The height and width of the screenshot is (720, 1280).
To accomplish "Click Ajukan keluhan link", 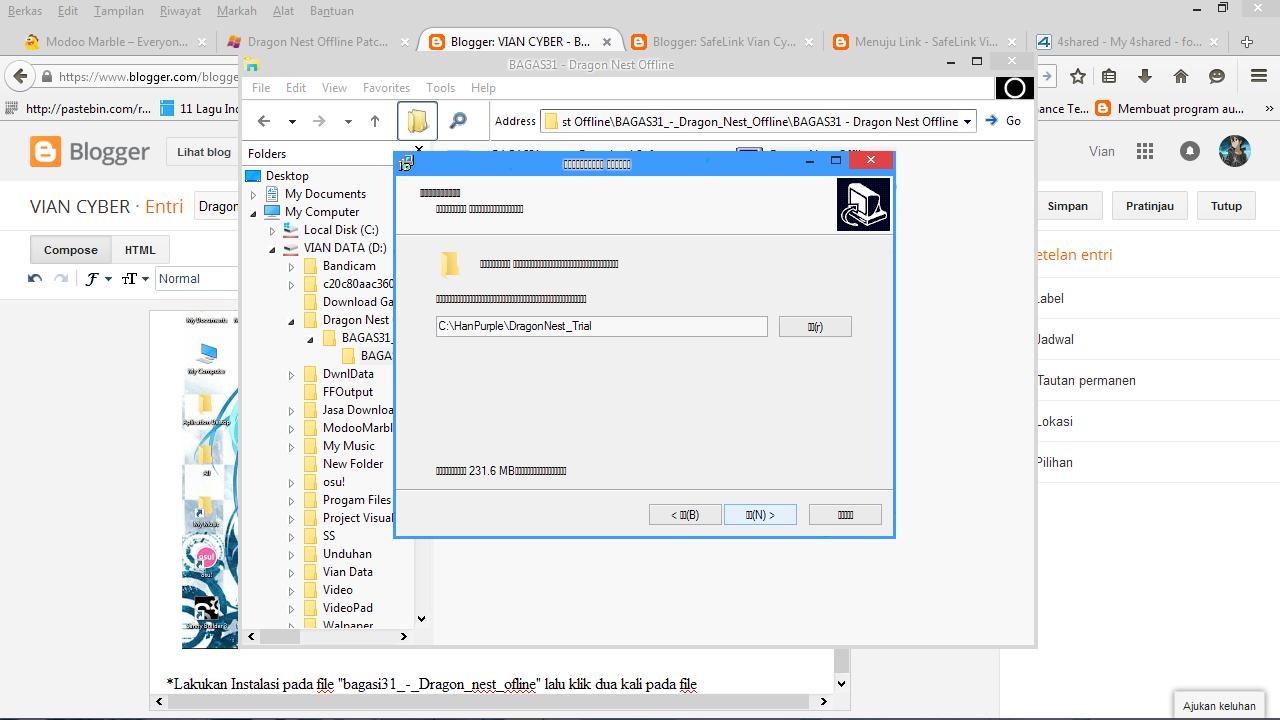I will pyautogui.click(x=1219, y=705).
